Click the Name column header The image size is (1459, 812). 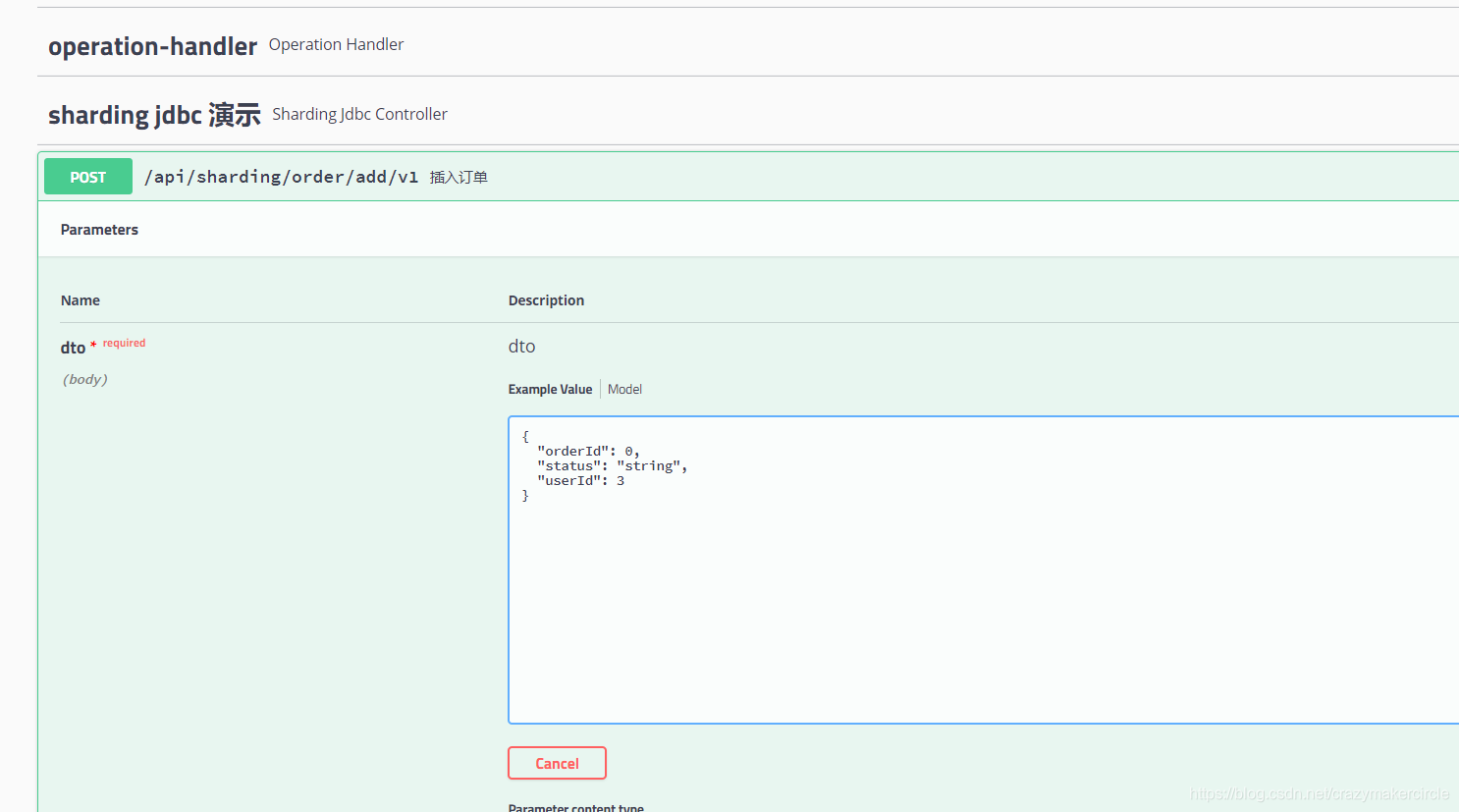[x=81, y=300]
